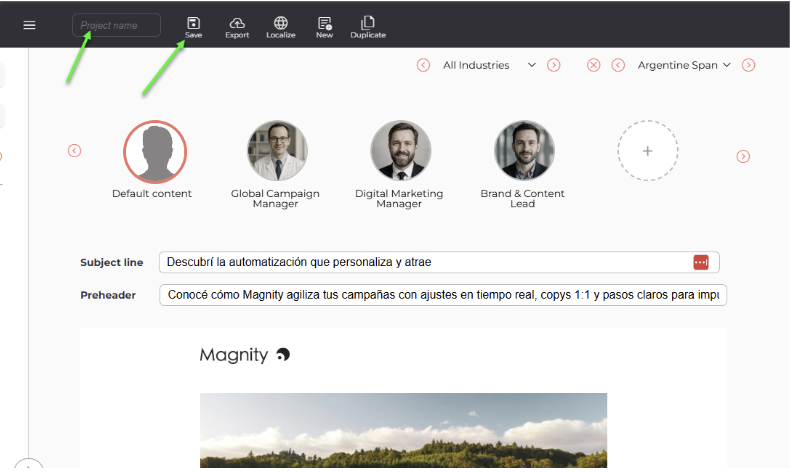Go to next industry with right arrow
This screenshot has height=472, width=791.
[554, 65]
